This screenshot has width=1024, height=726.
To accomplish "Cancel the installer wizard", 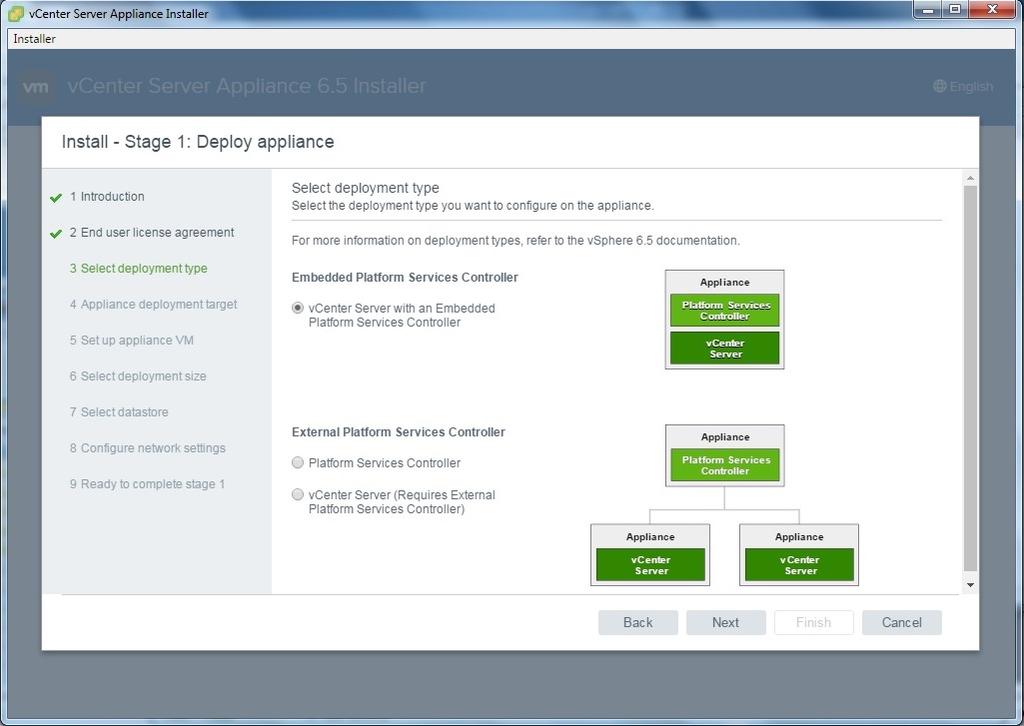I will coord(902,622).
